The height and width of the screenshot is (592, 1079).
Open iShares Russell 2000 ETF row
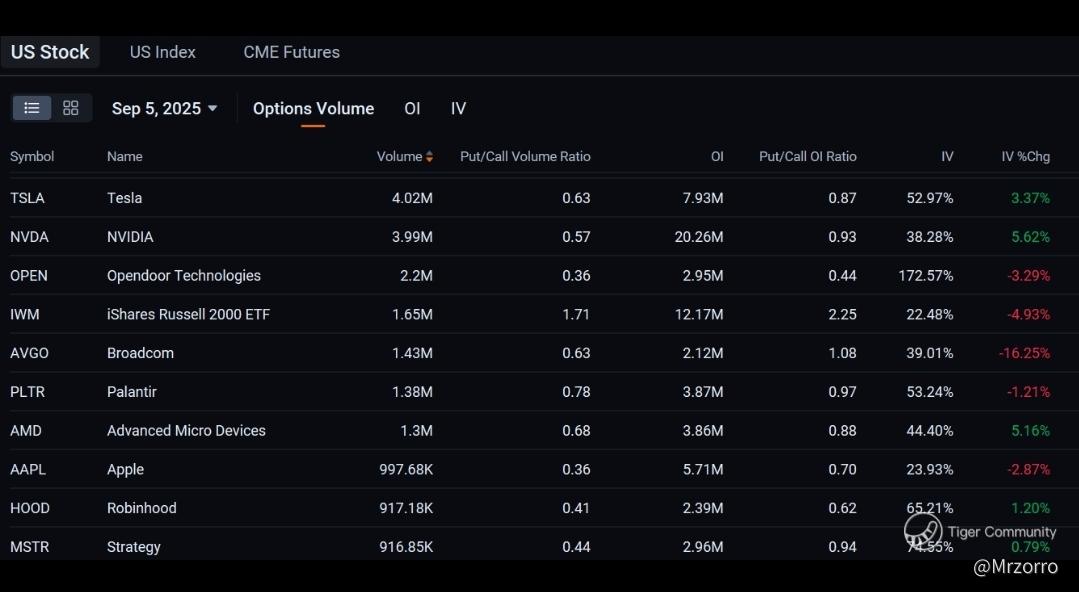tap(188, 314)
